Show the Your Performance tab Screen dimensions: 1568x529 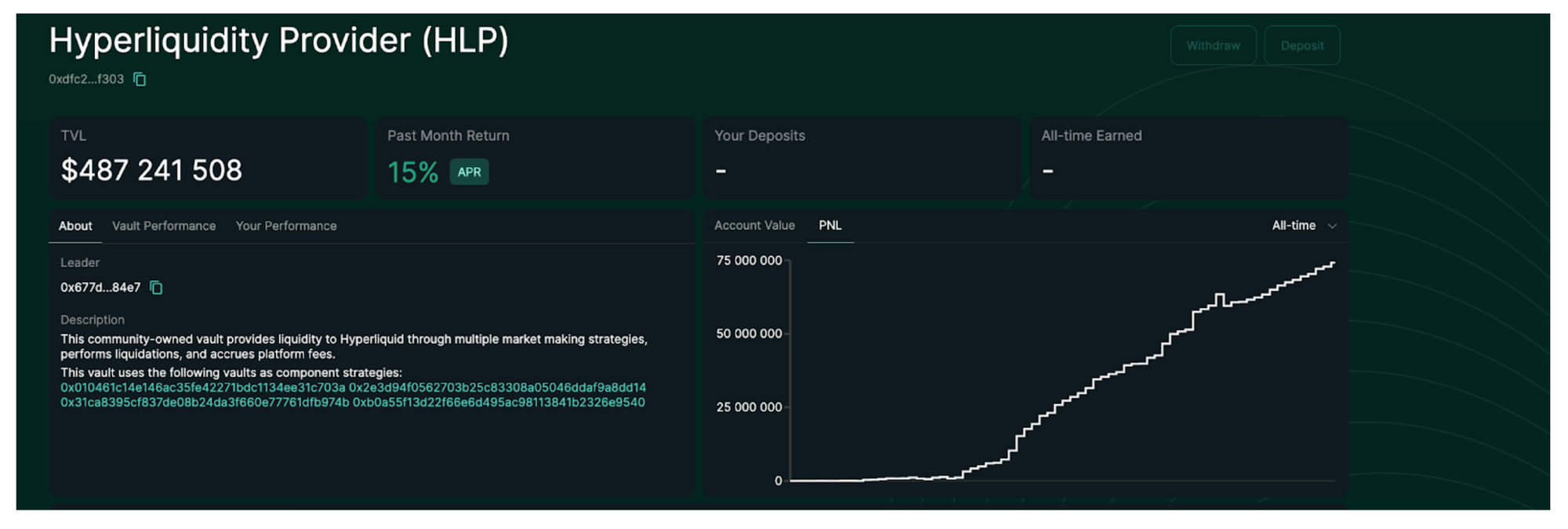[x=286, y=226]
